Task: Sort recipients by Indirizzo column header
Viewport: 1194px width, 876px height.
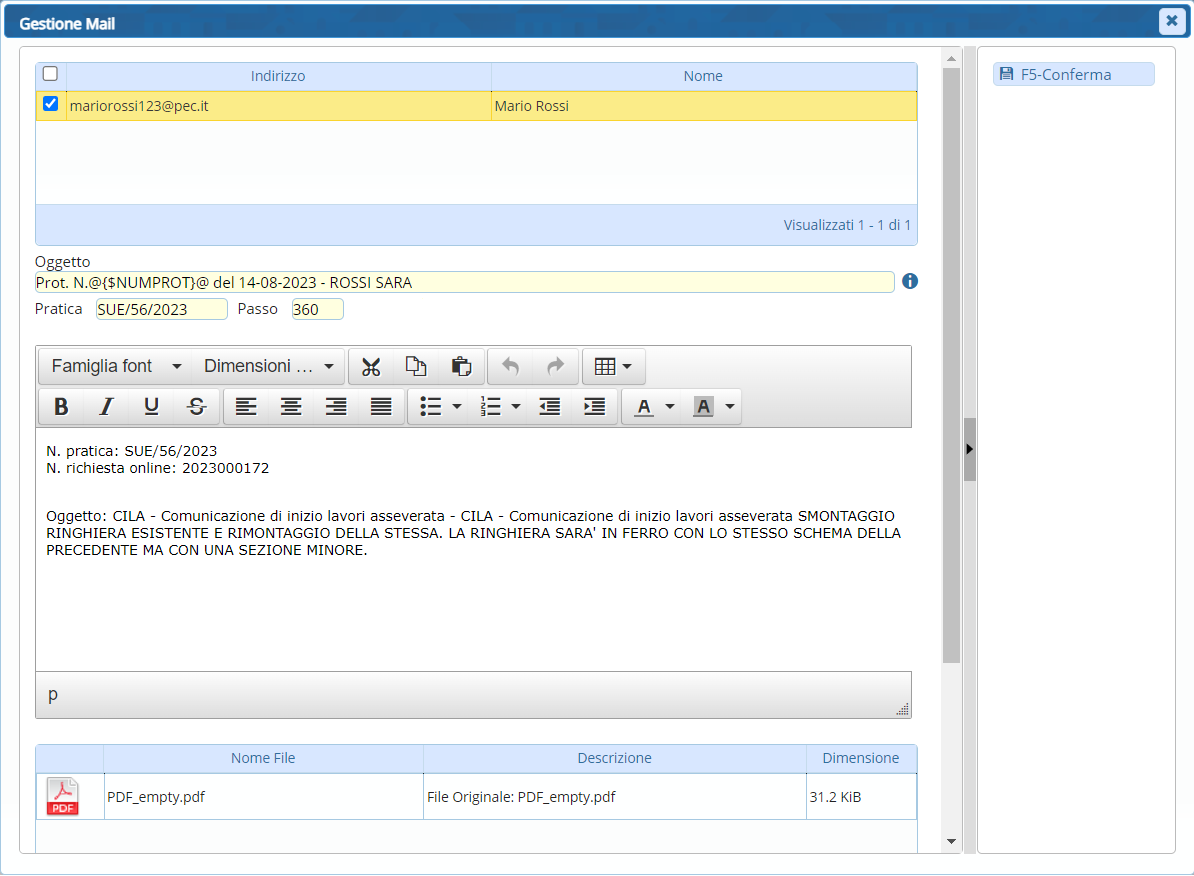Action: [x=278, y=76]
